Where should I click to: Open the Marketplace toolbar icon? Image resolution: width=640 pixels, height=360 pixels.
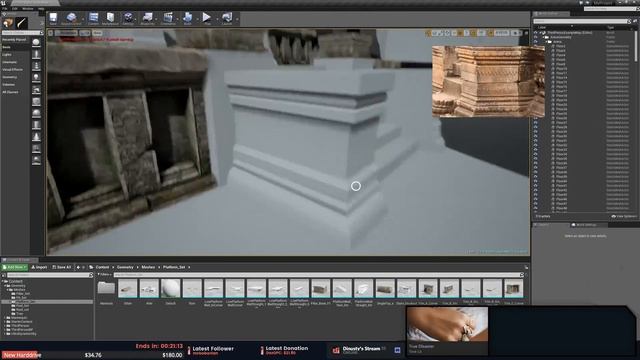pyautogui.click(x=110, y=18)
